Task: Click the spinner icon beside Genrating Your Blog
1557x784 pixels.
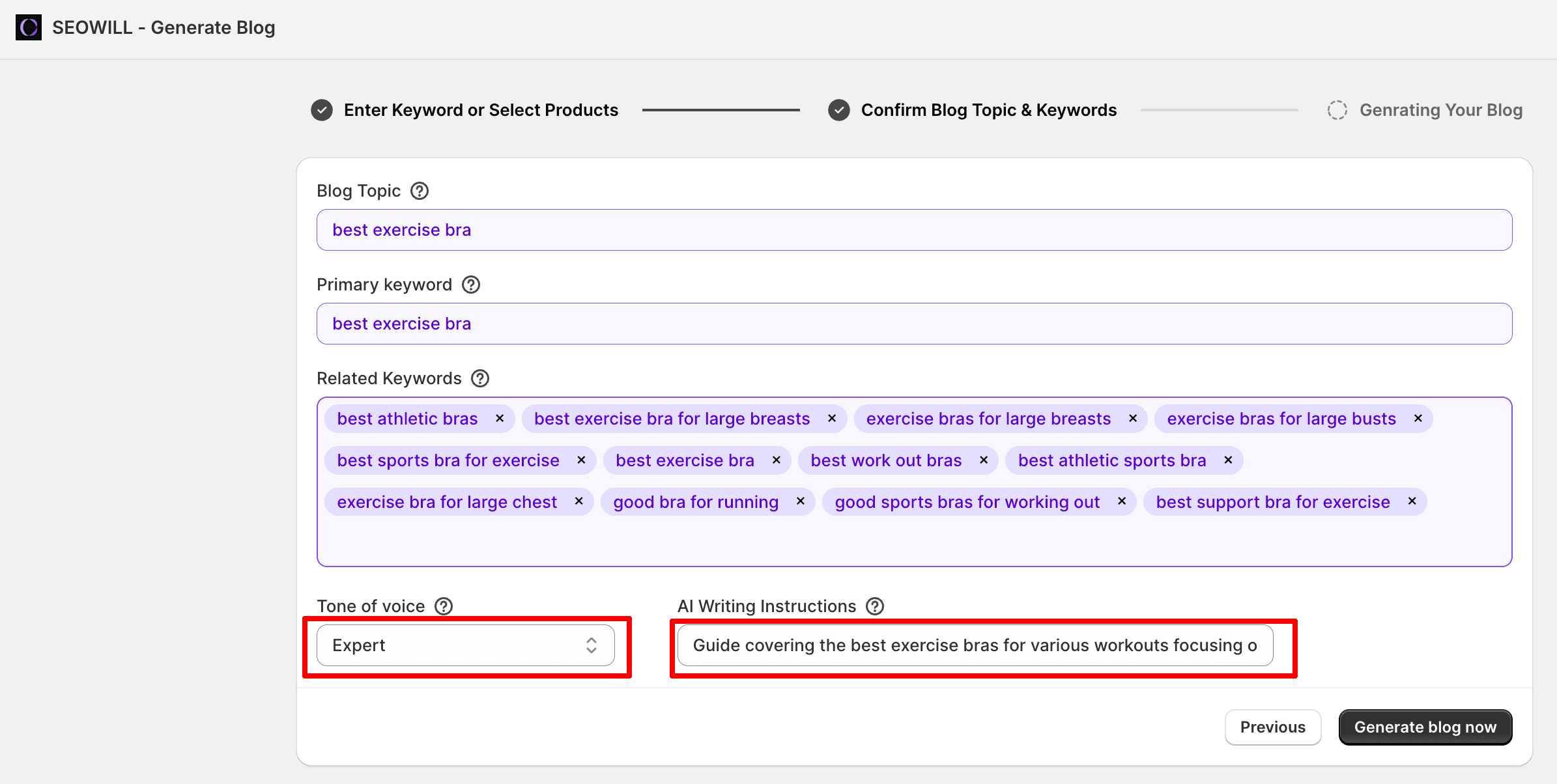Action: (x=1337, y=110)
